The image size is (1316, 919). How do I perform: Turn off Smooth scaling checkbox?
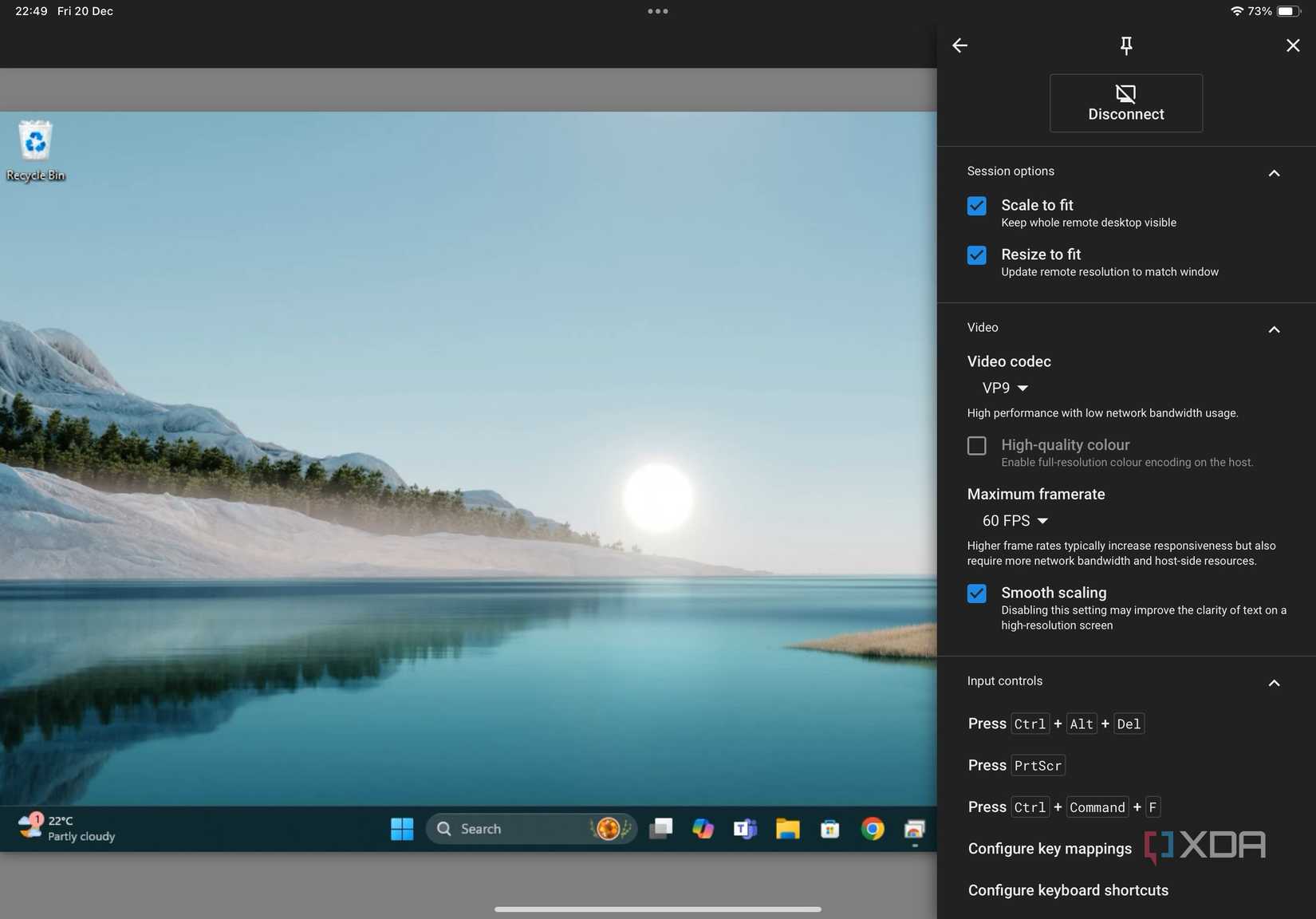pos(976,594)
